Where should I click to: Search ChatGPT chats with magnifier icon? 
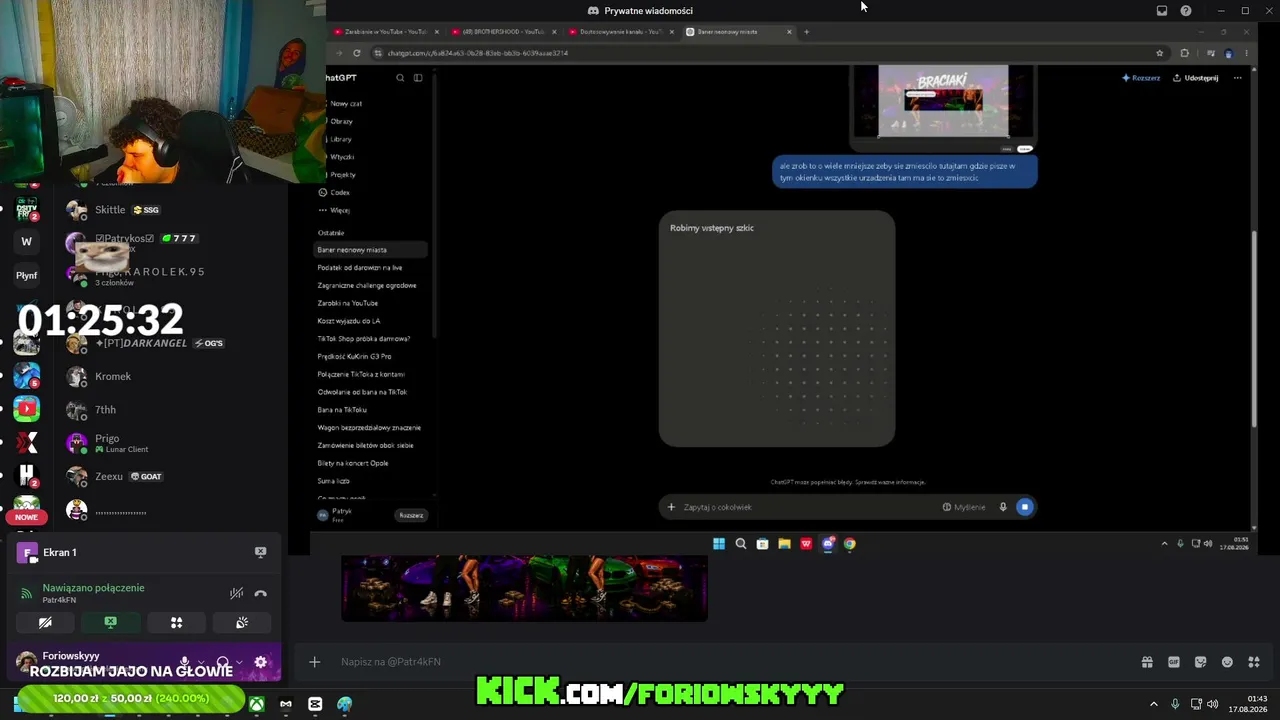(400, 78)
